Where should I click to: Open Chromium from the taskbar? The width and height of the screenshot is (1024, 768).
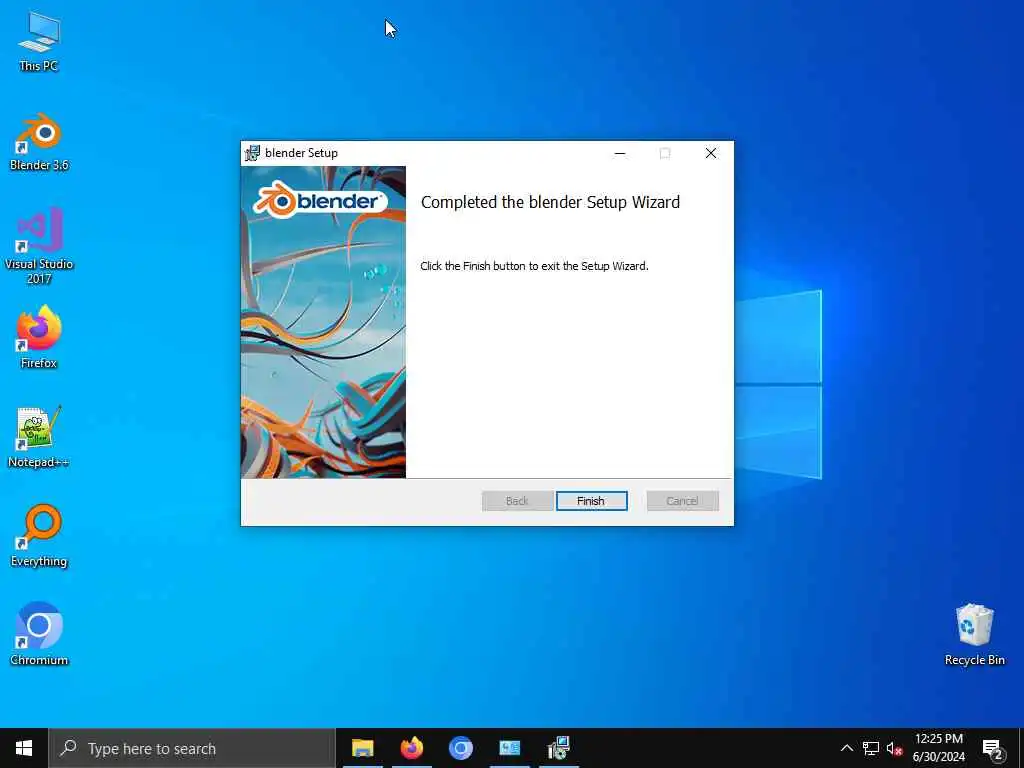tap(460, 748)
